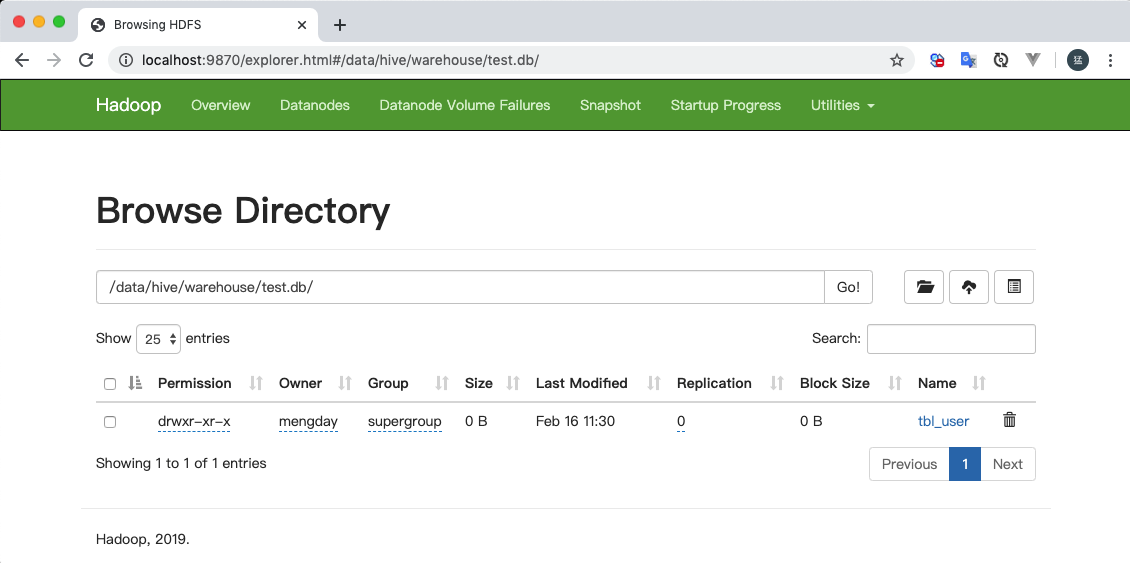
Task: Check the tbl_user row checkbox
Action: 110,422
